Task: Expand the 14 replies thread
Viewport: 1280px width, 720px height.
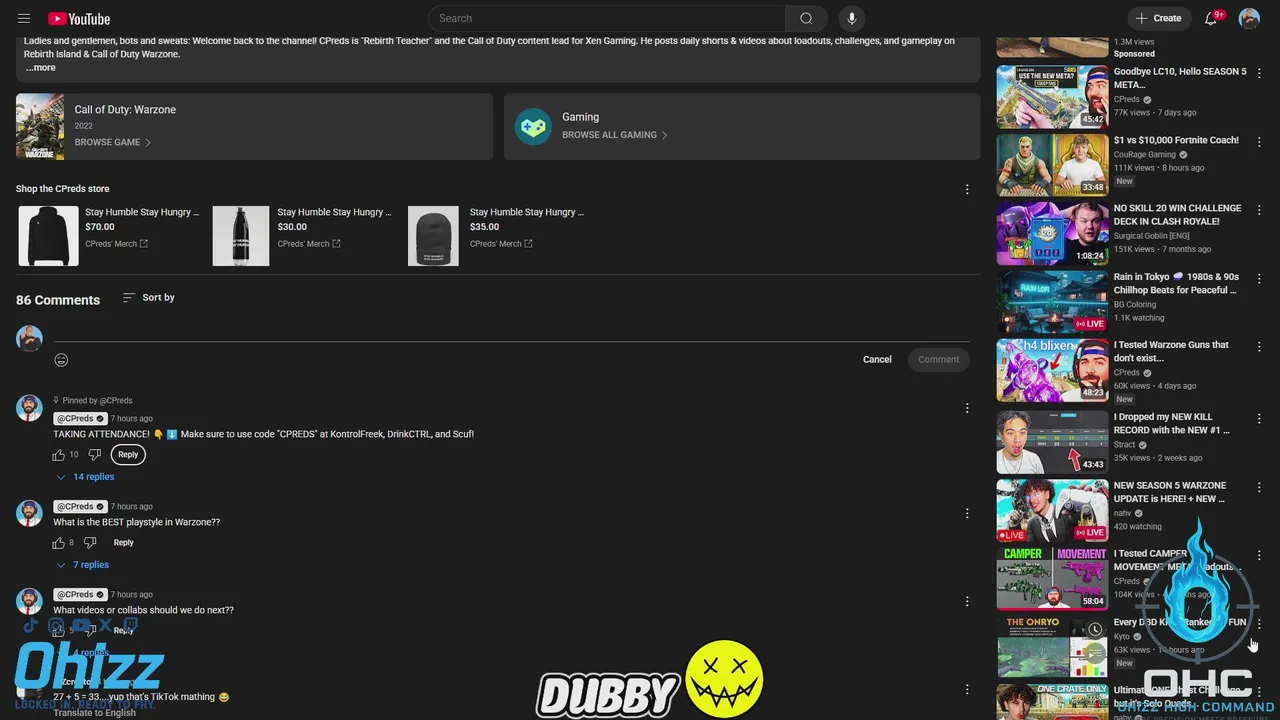Action: 85,477
